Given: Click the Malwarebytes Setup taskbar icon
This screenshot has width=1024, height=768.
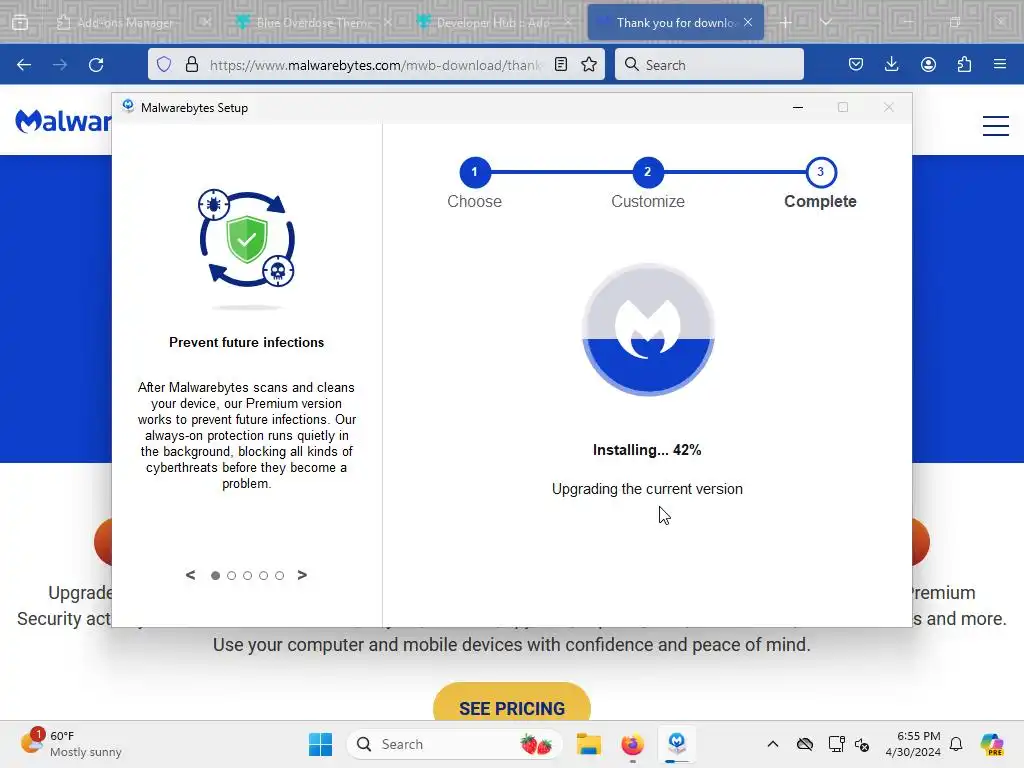Looking at the screenshot, I should click(677, 744).
